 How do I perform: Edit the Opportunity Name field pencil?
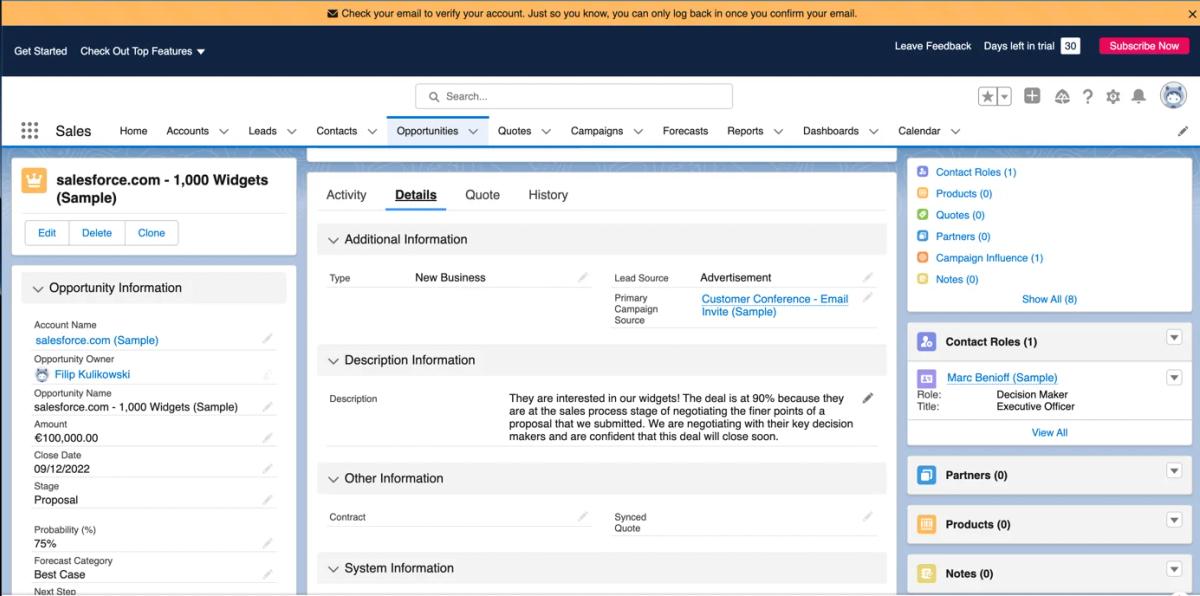[267, 406]
